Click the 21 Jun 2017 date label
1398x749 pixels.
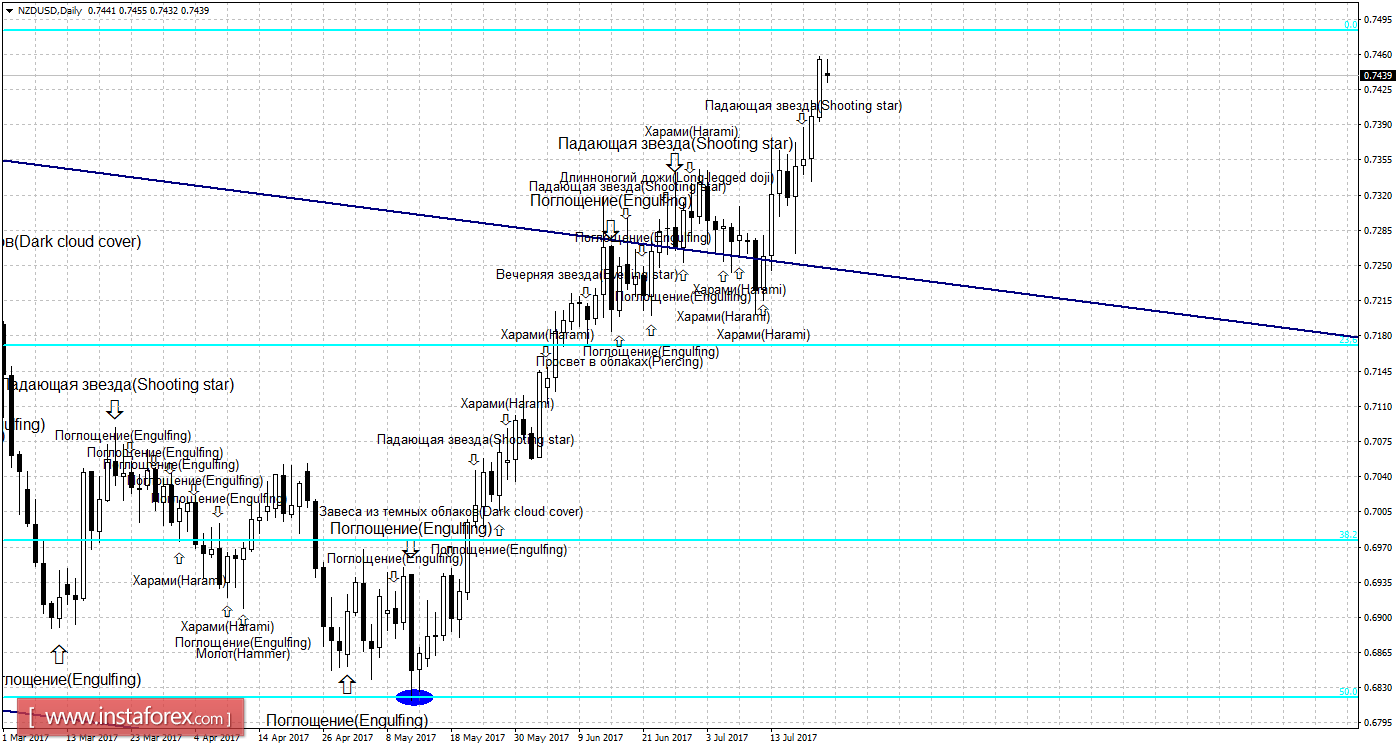click(x=667, y=738)
